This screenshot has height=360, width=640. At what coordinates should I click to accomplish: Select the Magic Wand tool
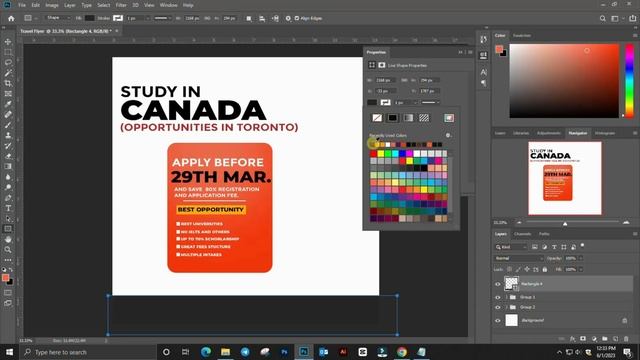pos(8,73)
